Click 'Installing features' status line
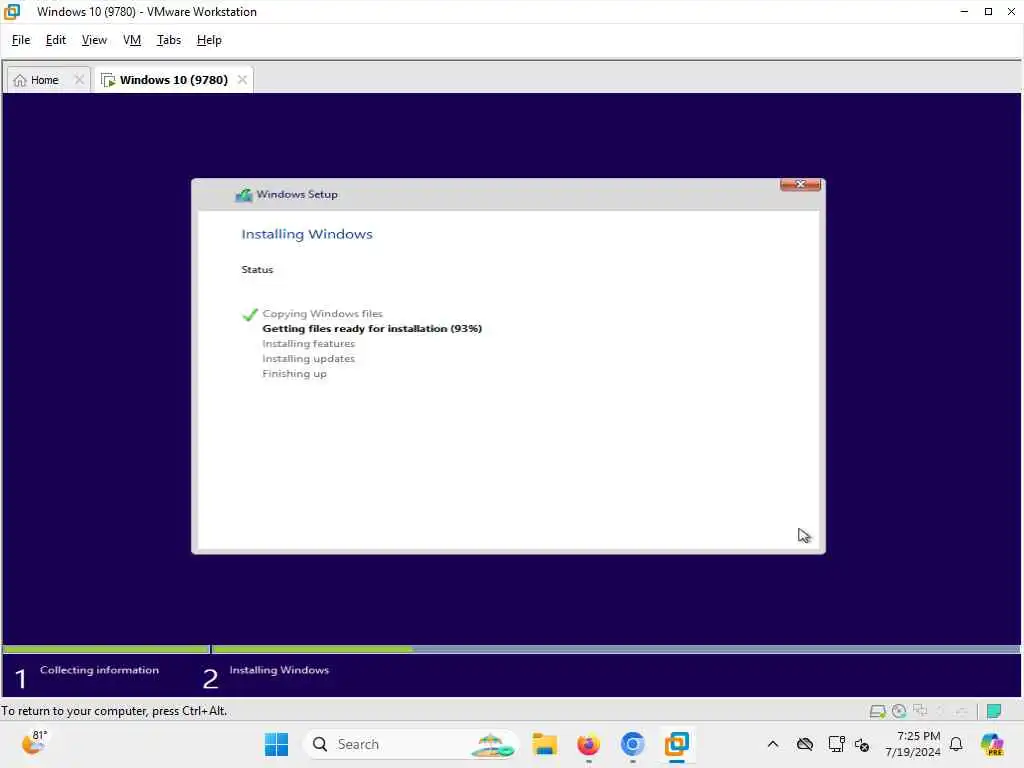 coord(309,344)
